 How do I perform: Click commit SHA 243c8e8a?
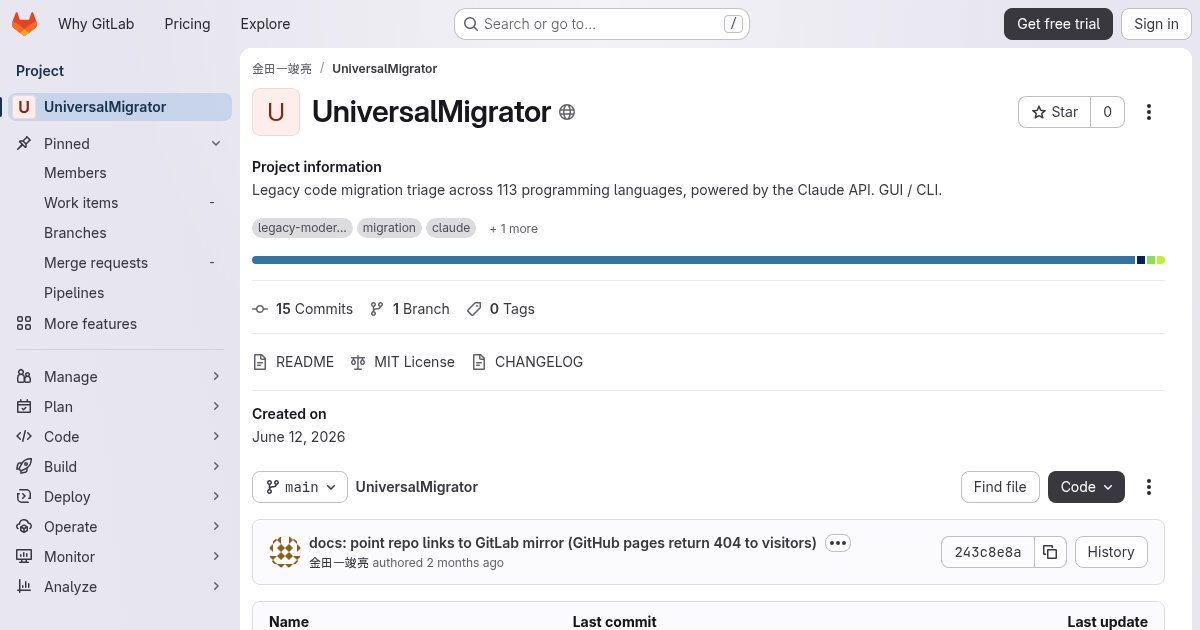point(988,552)
